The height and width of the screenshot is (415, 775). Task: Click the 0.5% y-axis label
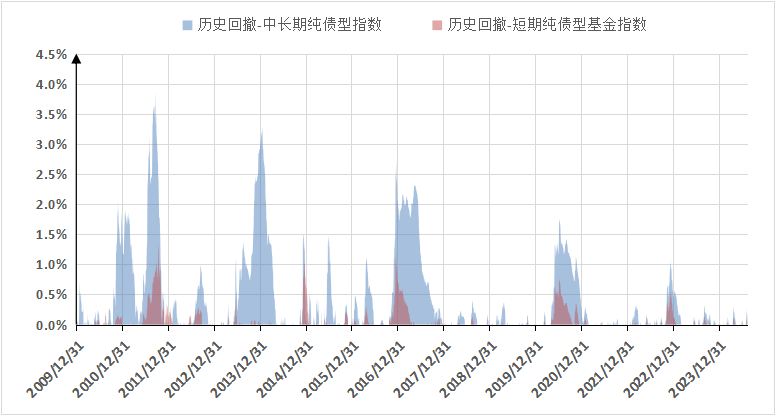tap(51, 295)
